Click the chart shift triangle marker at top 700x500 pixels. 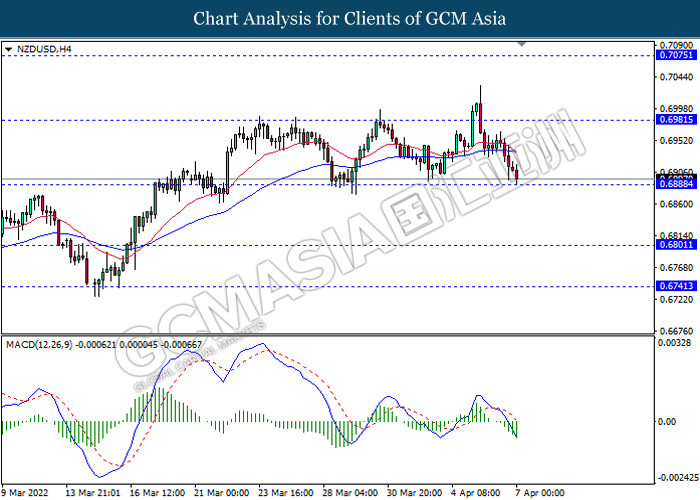521,44
